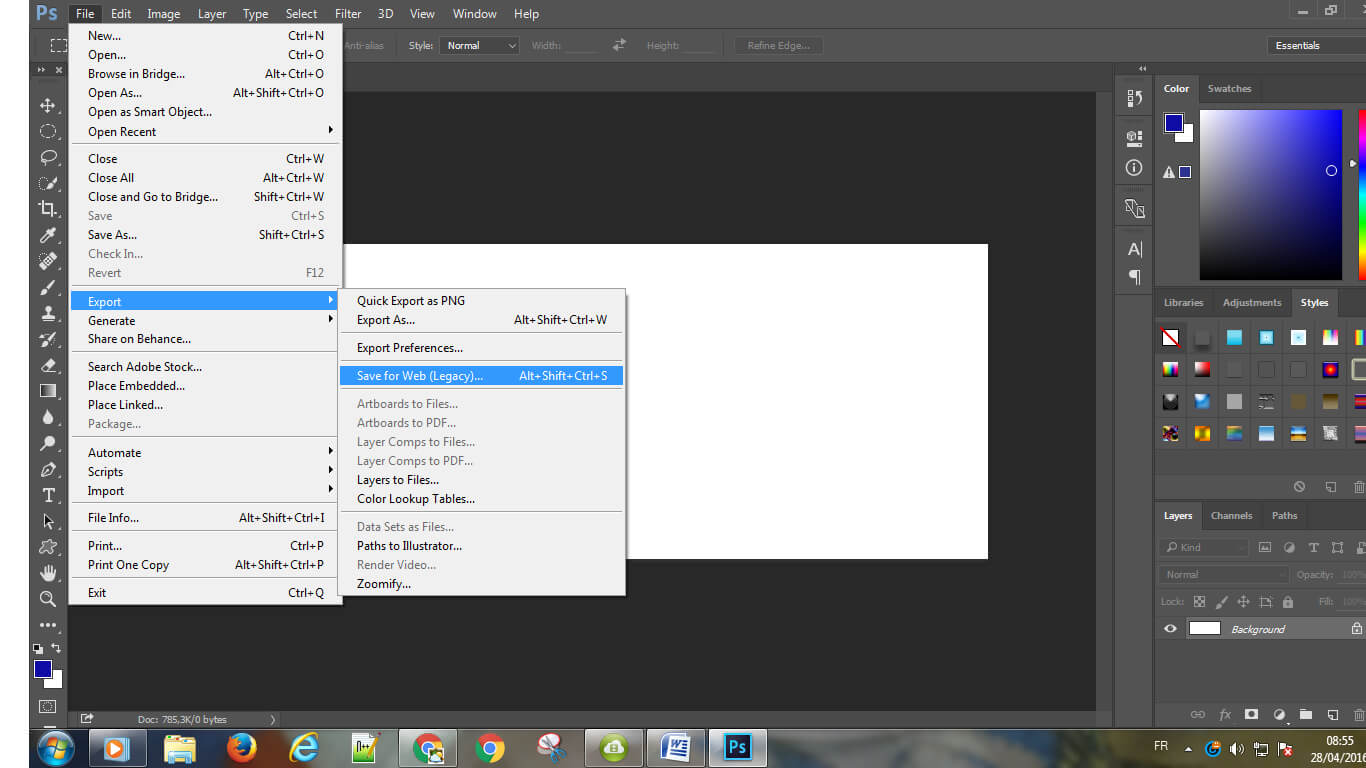Image resolution: width=1366 pixels, height=768 pixels.
Task: Click inside the color picker field
Action: [x=1270, y=194]
